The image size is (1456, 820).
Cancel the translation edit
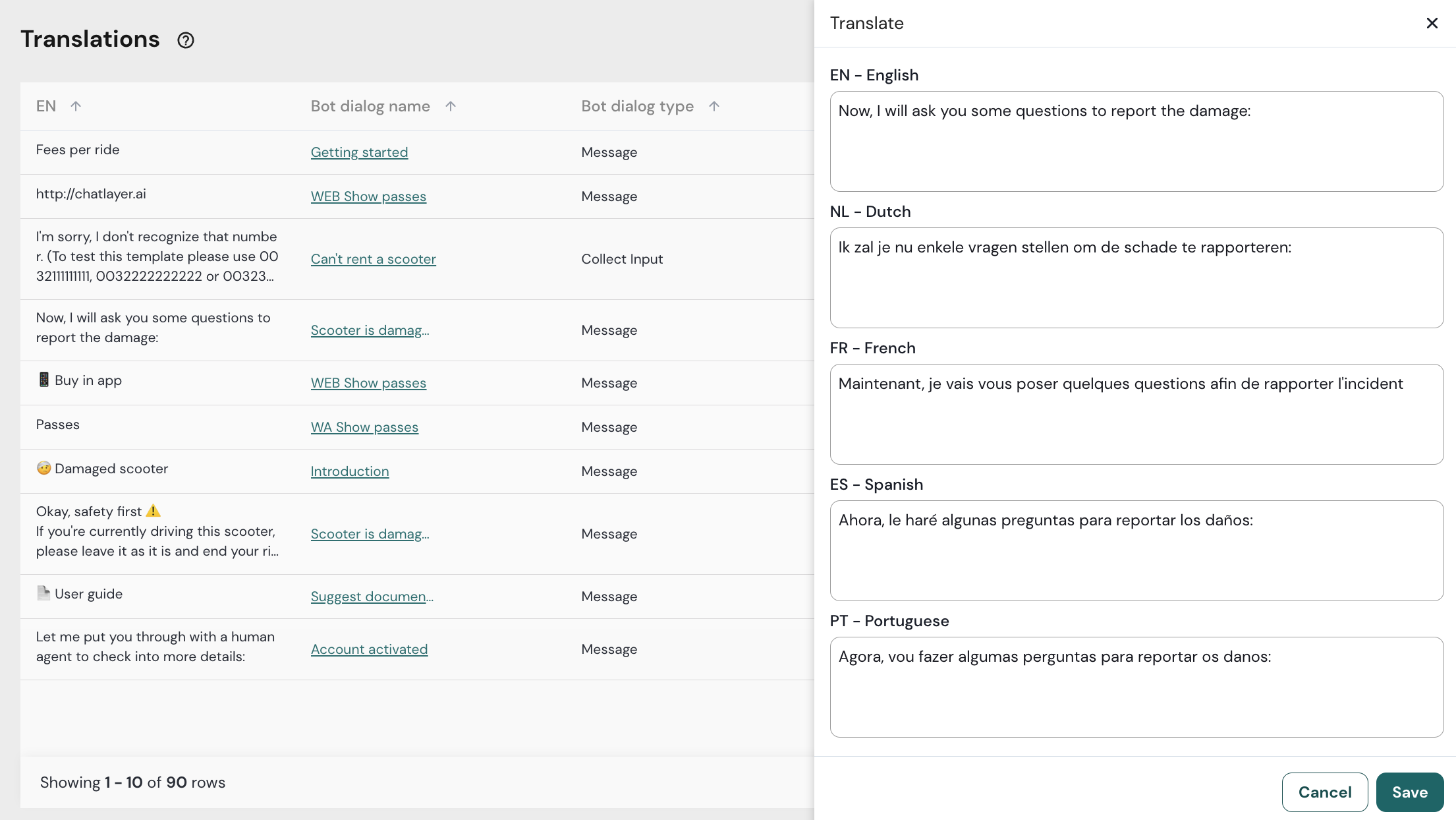point(1324,792)
